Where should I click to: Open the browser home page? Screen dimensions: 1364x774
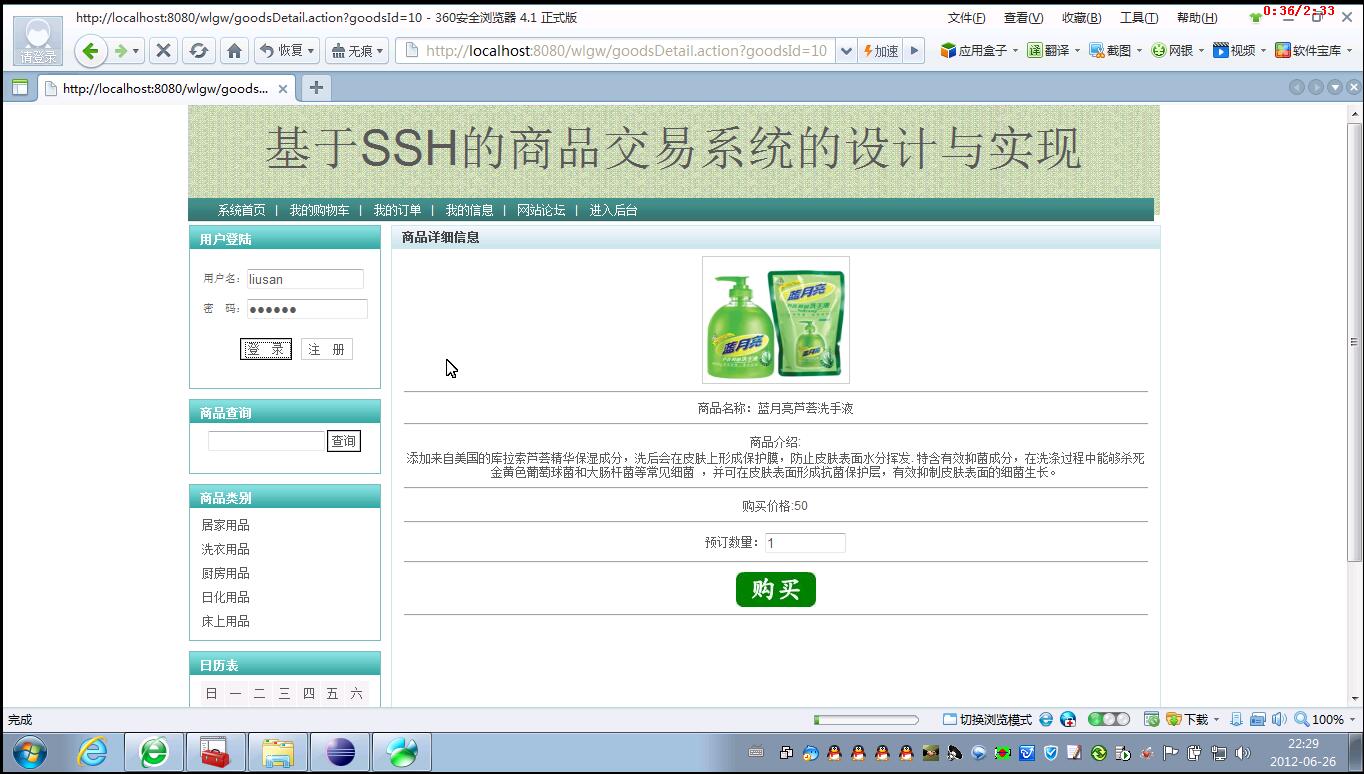[234, 51]
